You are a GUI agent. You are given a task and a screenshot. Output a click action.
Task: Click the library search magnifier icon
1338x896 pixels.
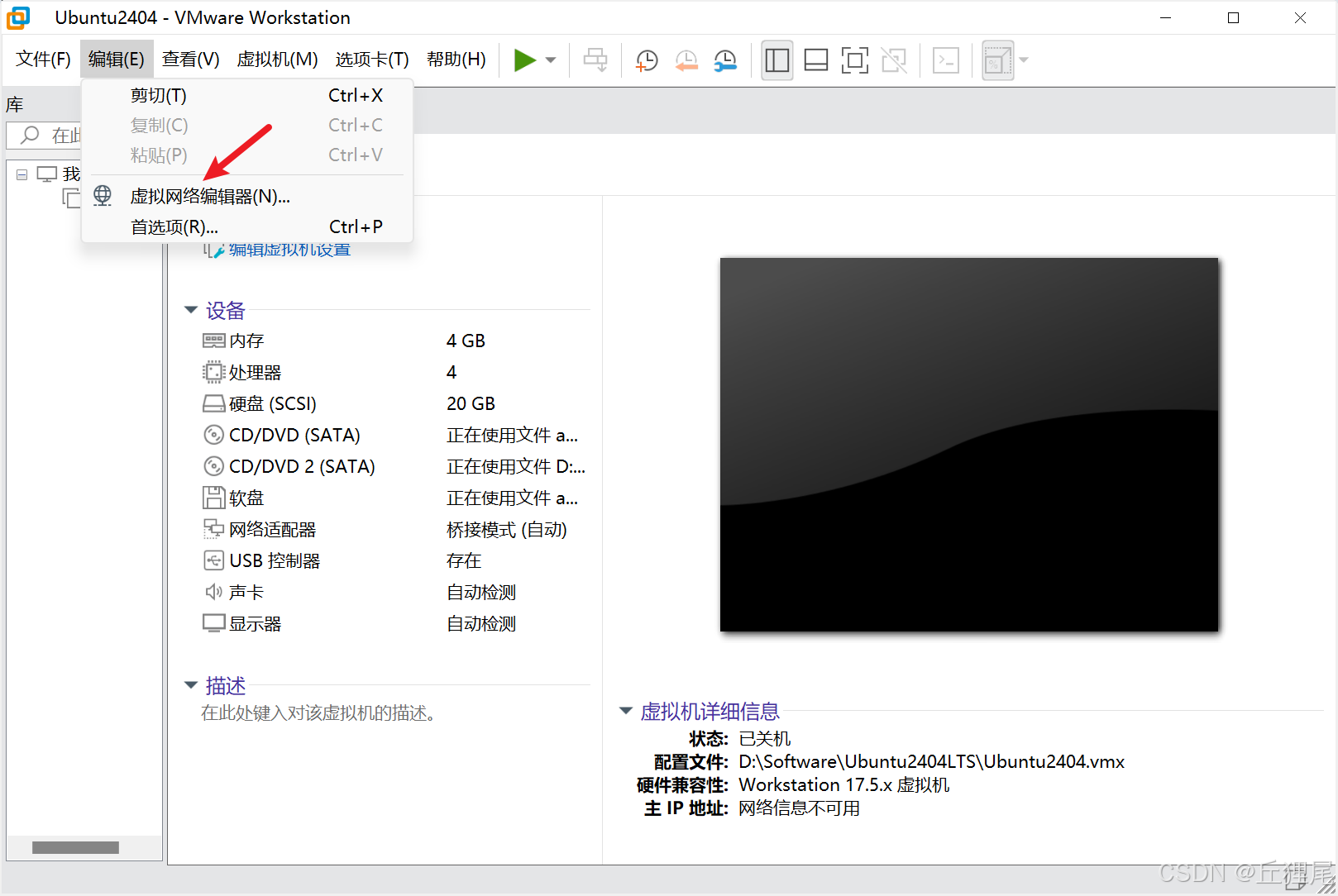pos(30,135)
